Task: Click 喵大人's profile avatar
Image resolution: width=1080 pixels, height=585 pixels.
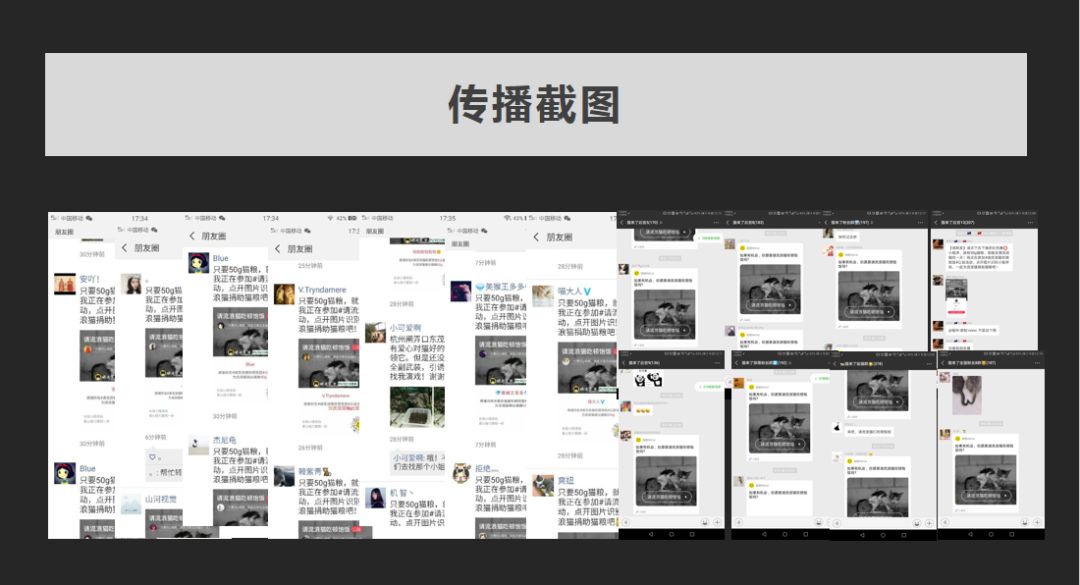Action: click(x=542, y=295)
